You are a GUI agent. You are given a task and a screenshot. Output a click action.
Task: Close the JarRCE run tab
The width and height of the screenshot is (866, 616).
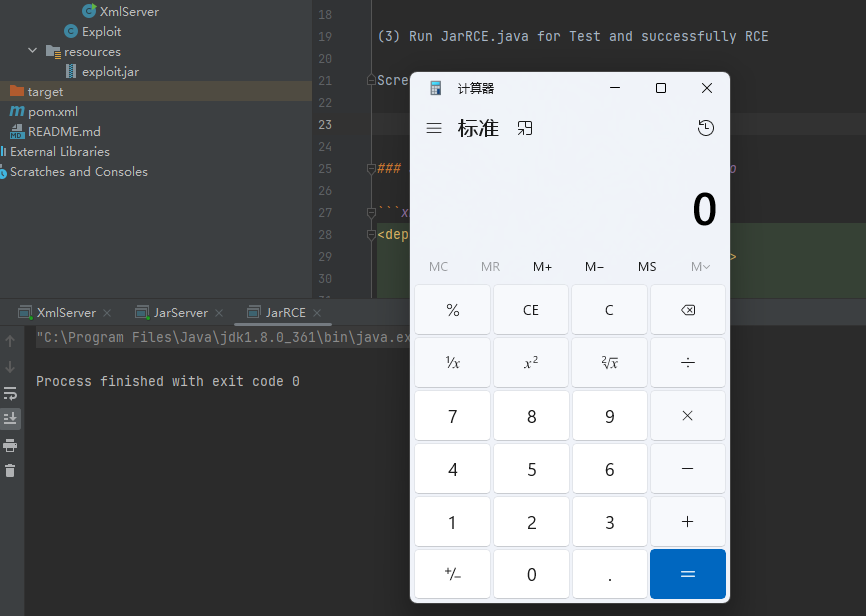[317, 313]
